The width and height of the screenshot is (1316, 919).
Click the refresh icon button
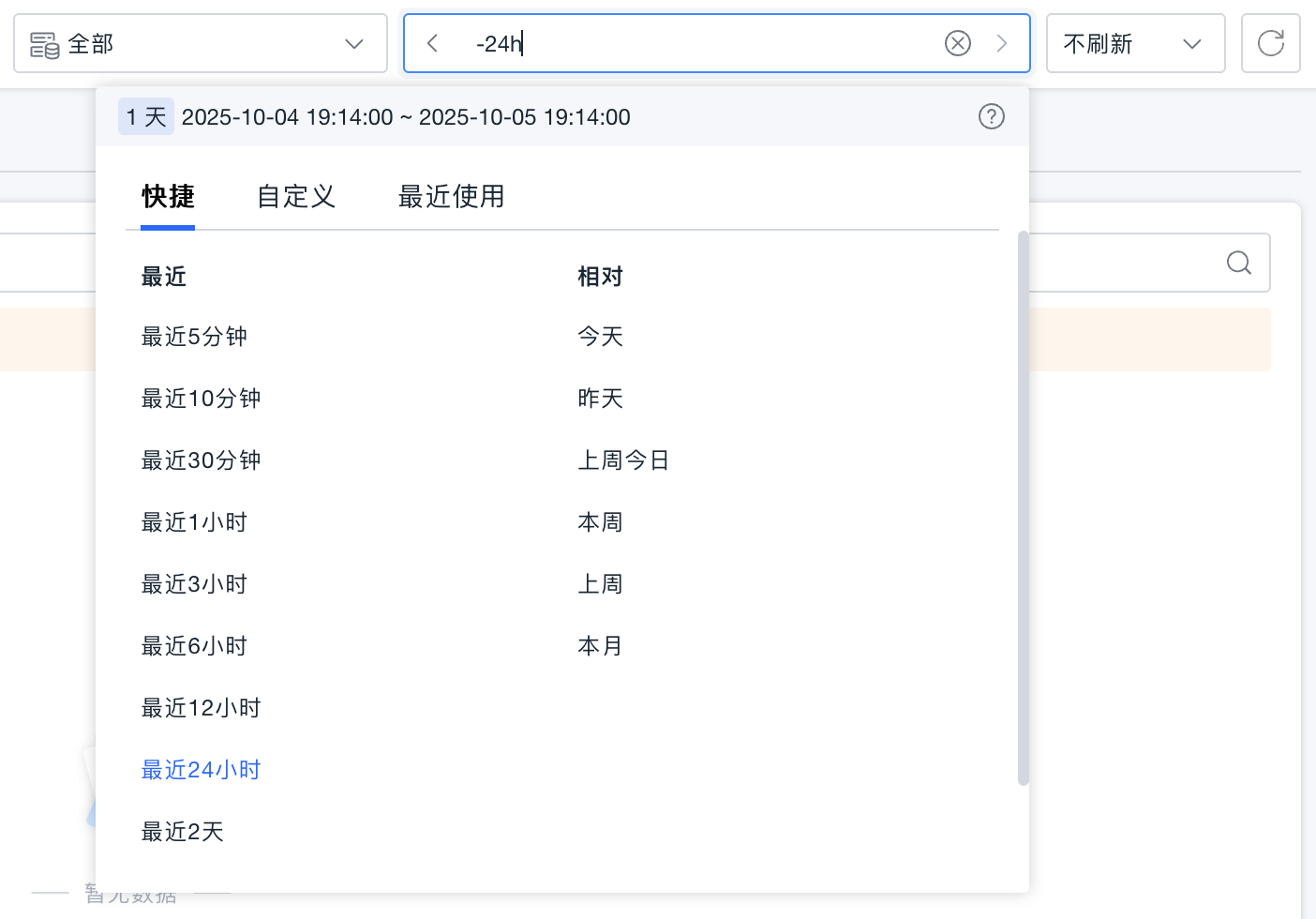point(1270,43)
